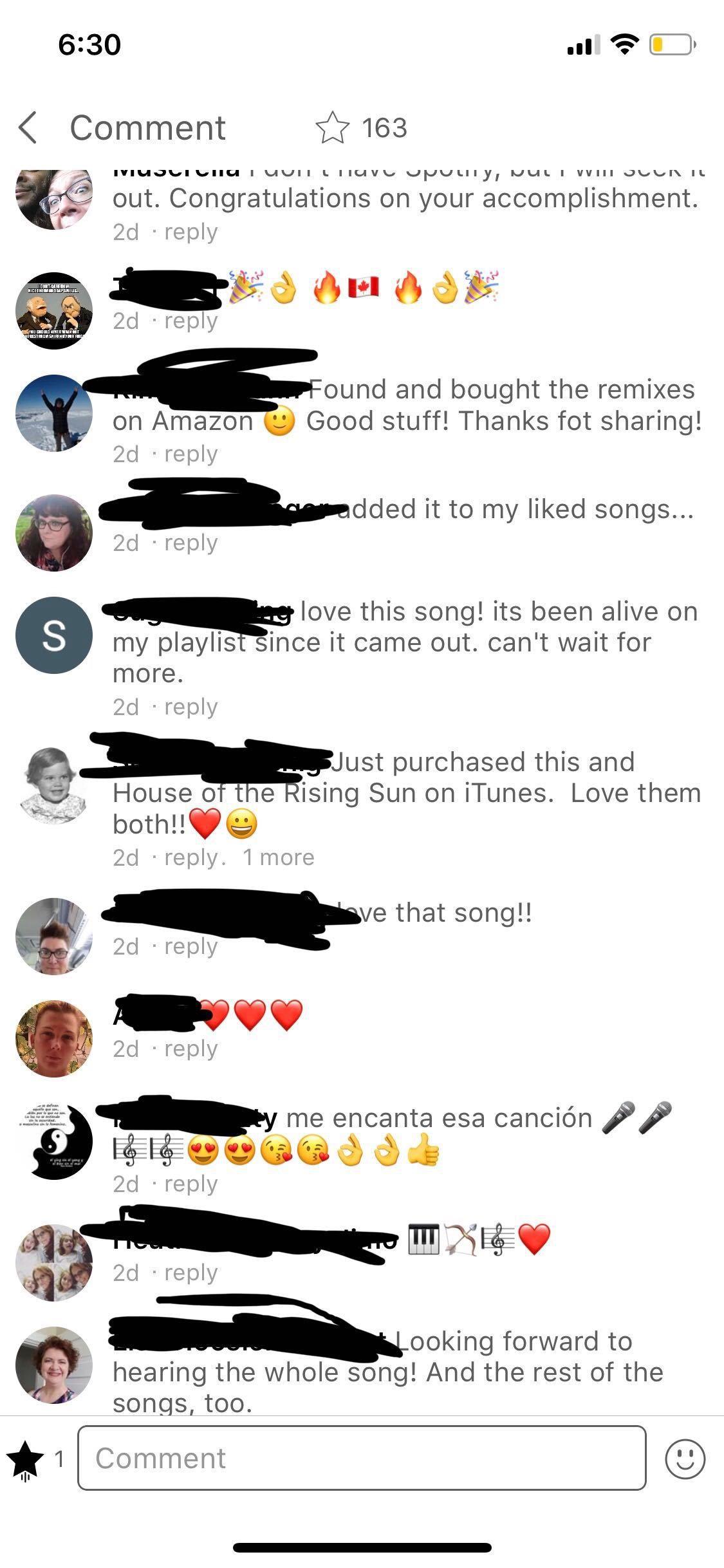This screenshot has width=724, height=1568.
Task: Open the emoji smiley picker
Action: (x=685, y=1458)
